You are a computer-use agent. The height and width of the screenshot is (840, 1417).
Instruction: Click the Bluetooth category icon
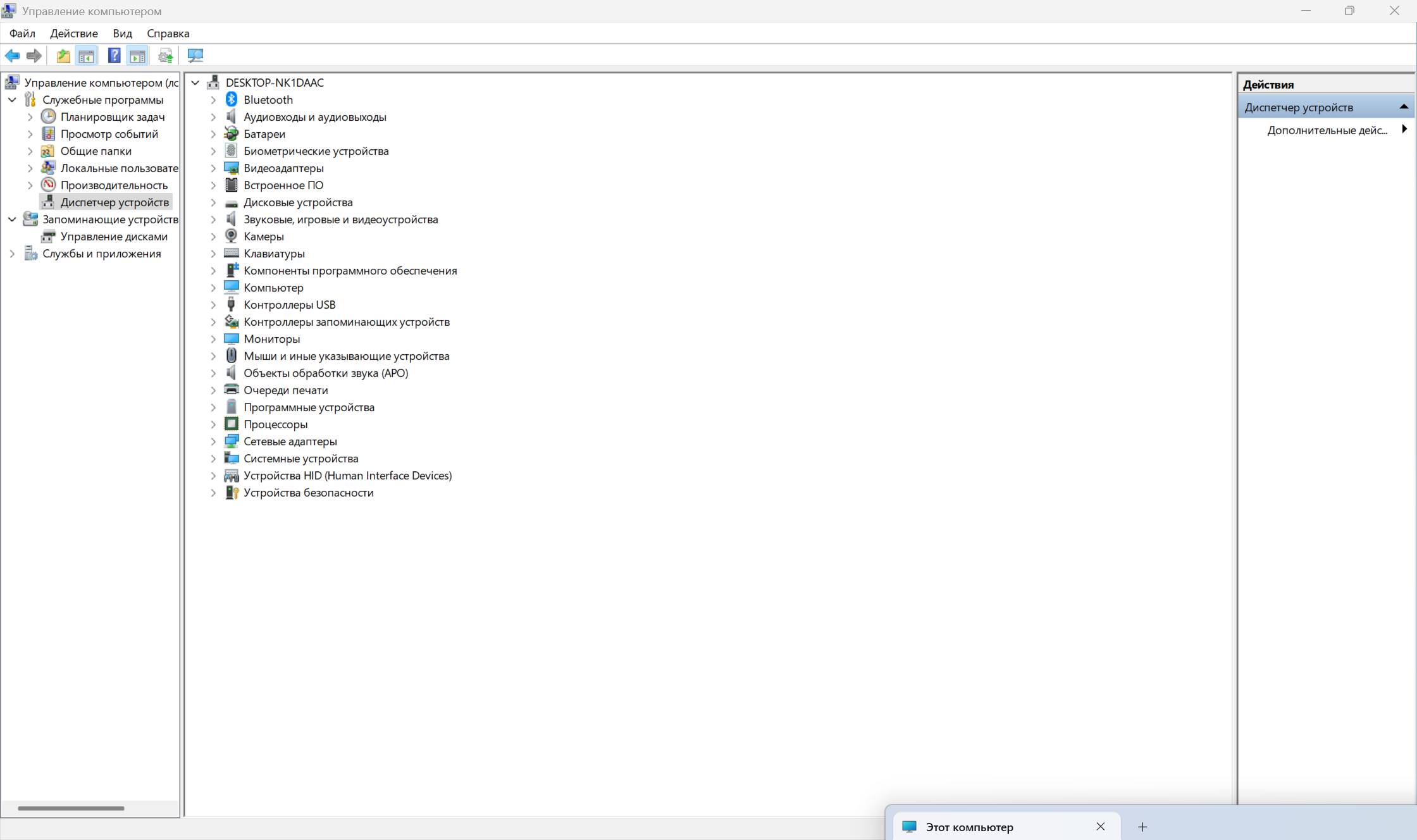click(232, 99)
